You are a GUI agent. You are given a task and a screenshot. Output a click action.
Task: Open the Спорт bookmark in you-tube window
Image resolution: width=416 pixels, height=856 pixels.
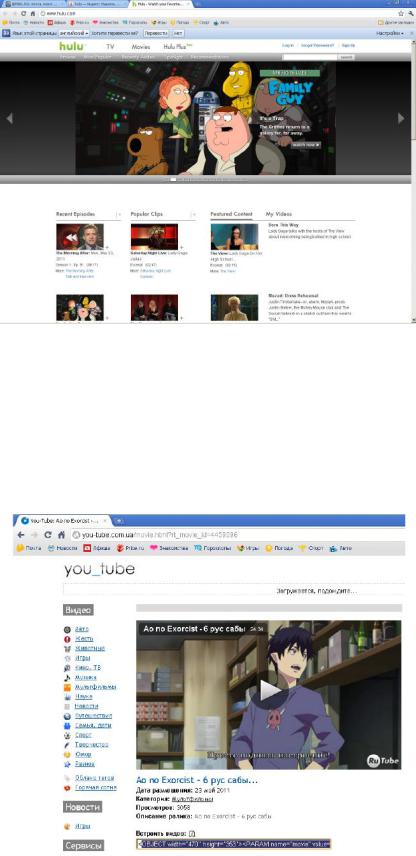311,548
